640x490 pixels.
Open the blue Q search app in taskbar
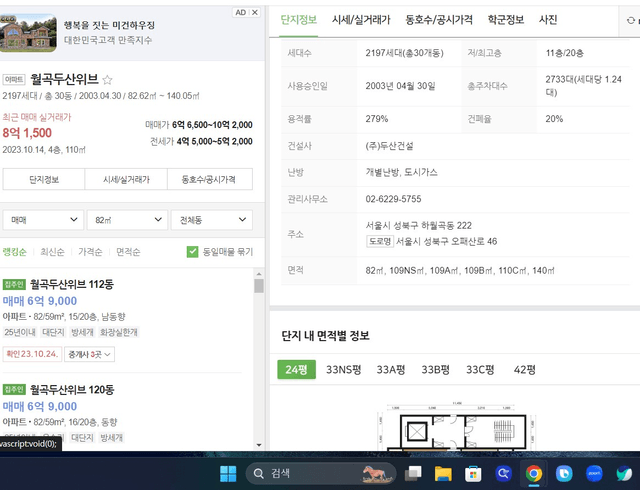click(504, 474)
